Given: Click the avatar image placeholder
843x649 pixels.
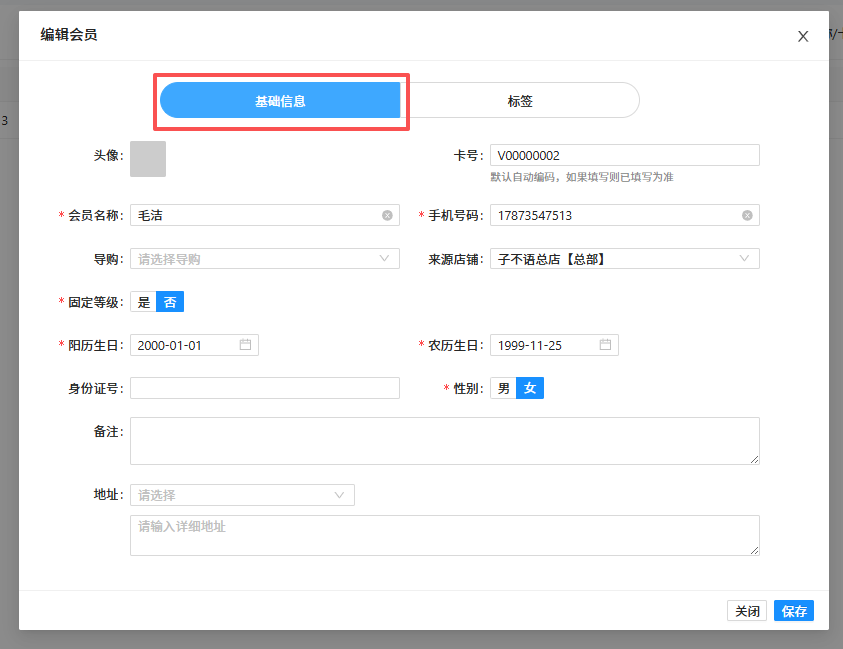Looking at the screenshot, I should (x=148, y=159).
